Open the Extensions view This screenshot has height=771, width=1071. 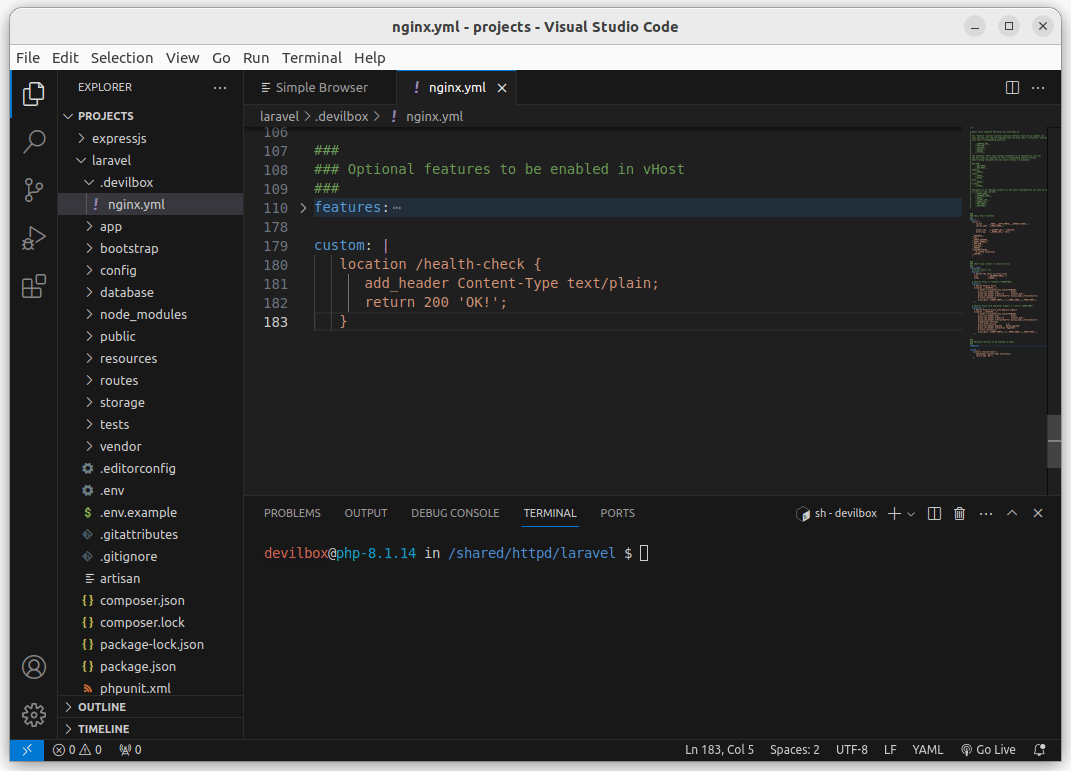(x=34, y=287)
